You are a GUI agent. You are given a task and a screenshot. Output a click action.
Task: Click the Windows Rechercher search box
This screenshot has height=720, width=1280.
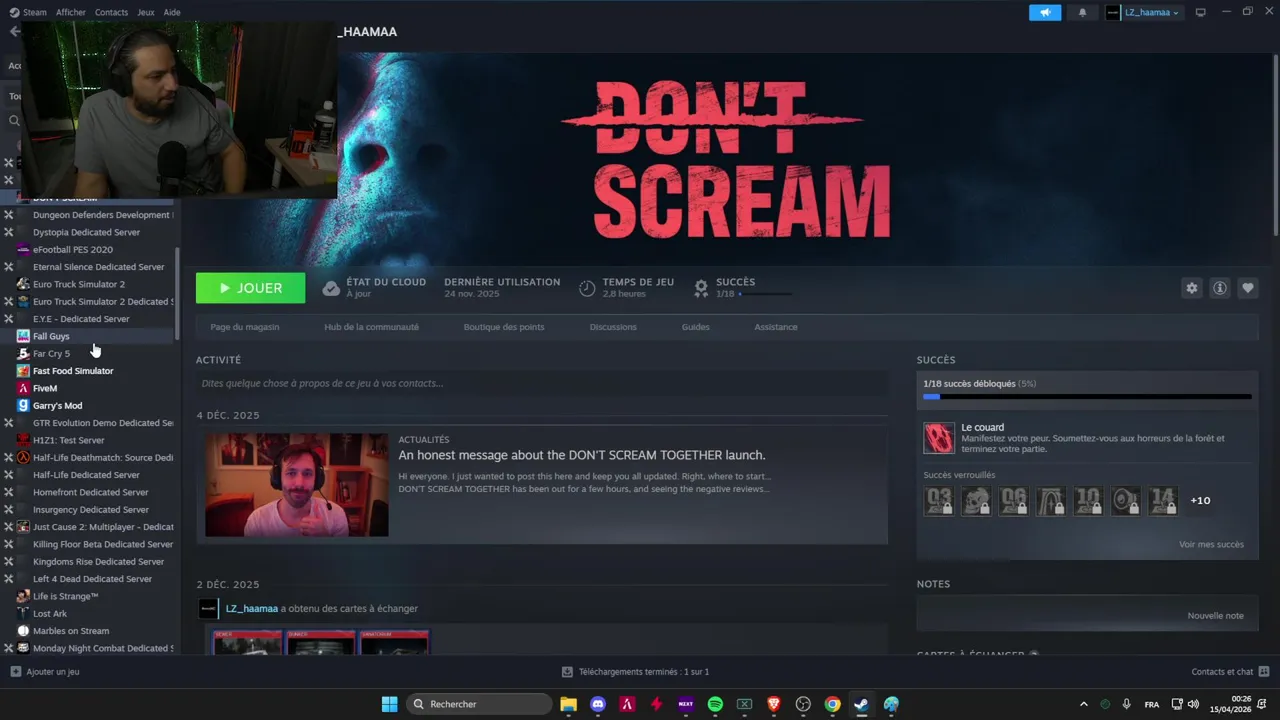[480, 704]
